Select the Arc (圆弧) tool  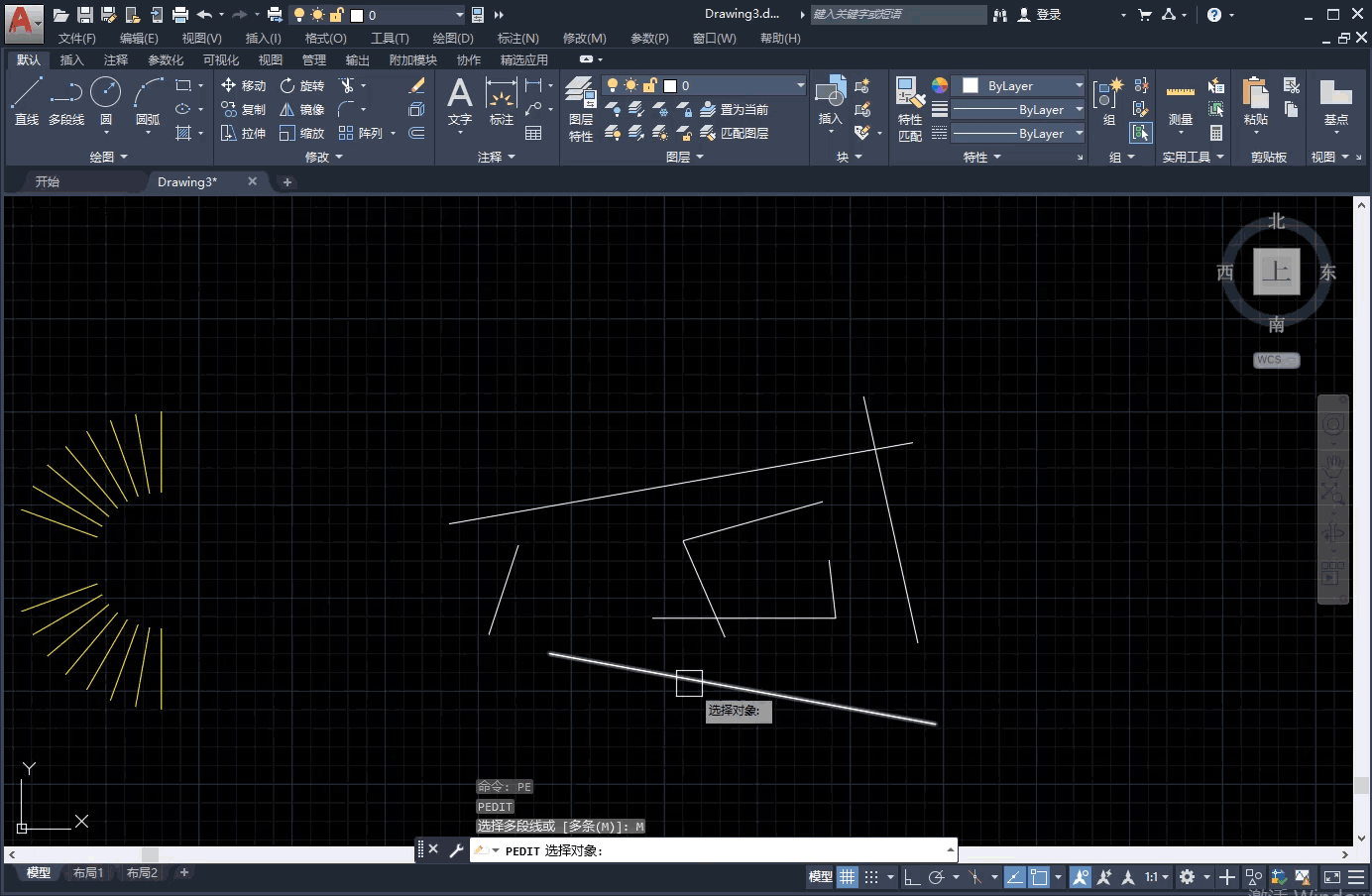(148, 102)
